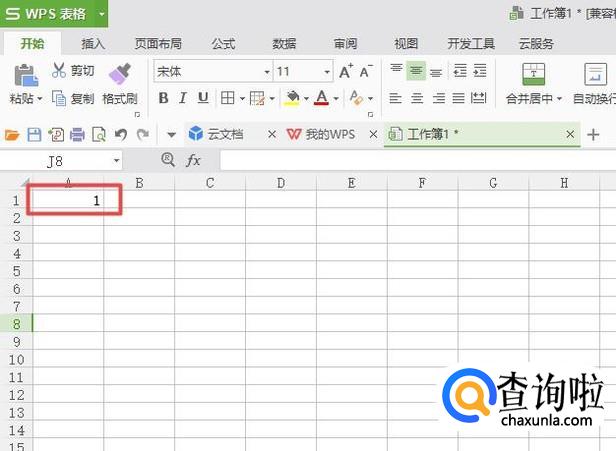Screen dimensions: 616x451
Task: Toggle Bold formatting
Action: 162,98
